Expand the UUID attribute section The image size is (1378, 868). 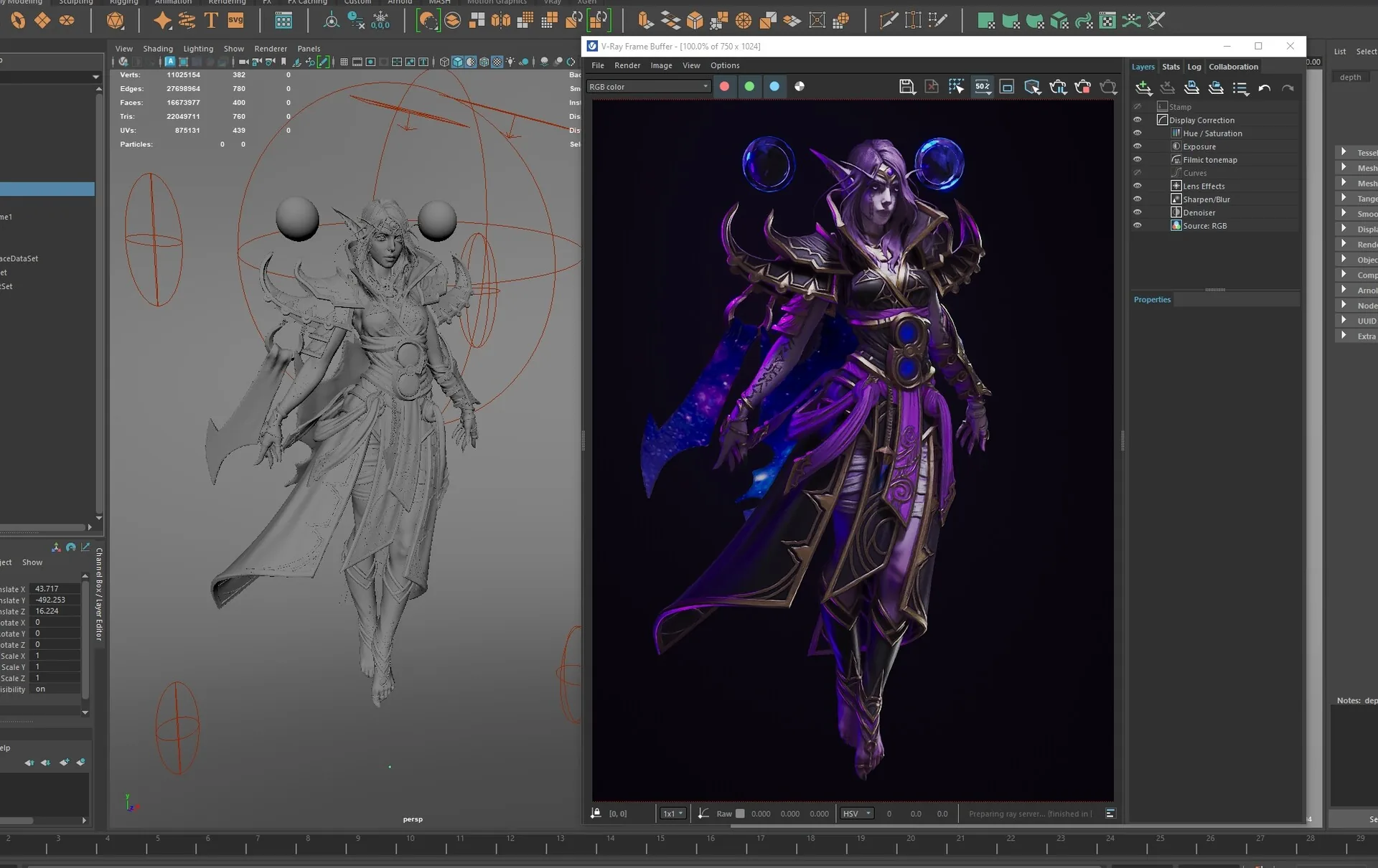[x=1344, y=320]
